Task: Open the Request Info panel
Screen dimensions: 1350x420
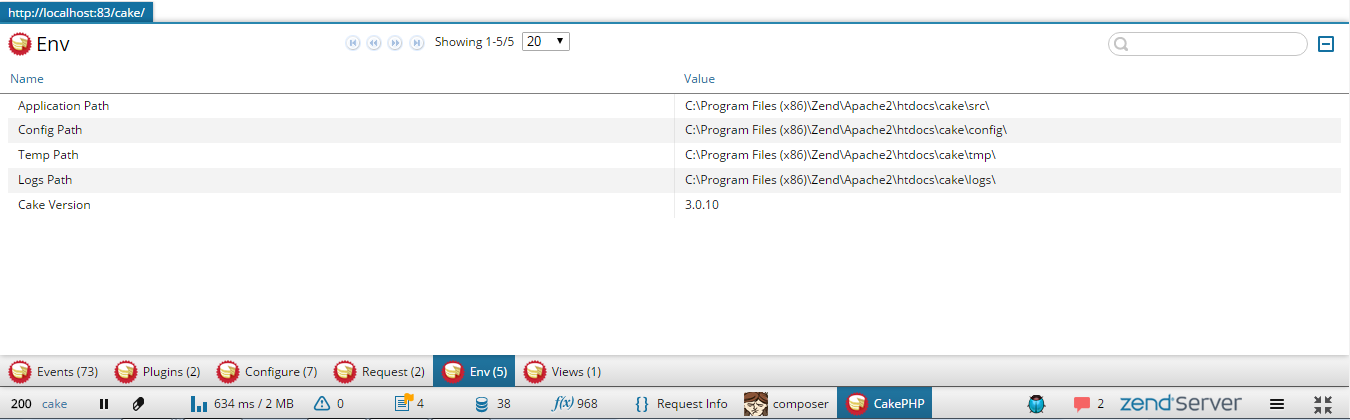Action: coord(681,404)
